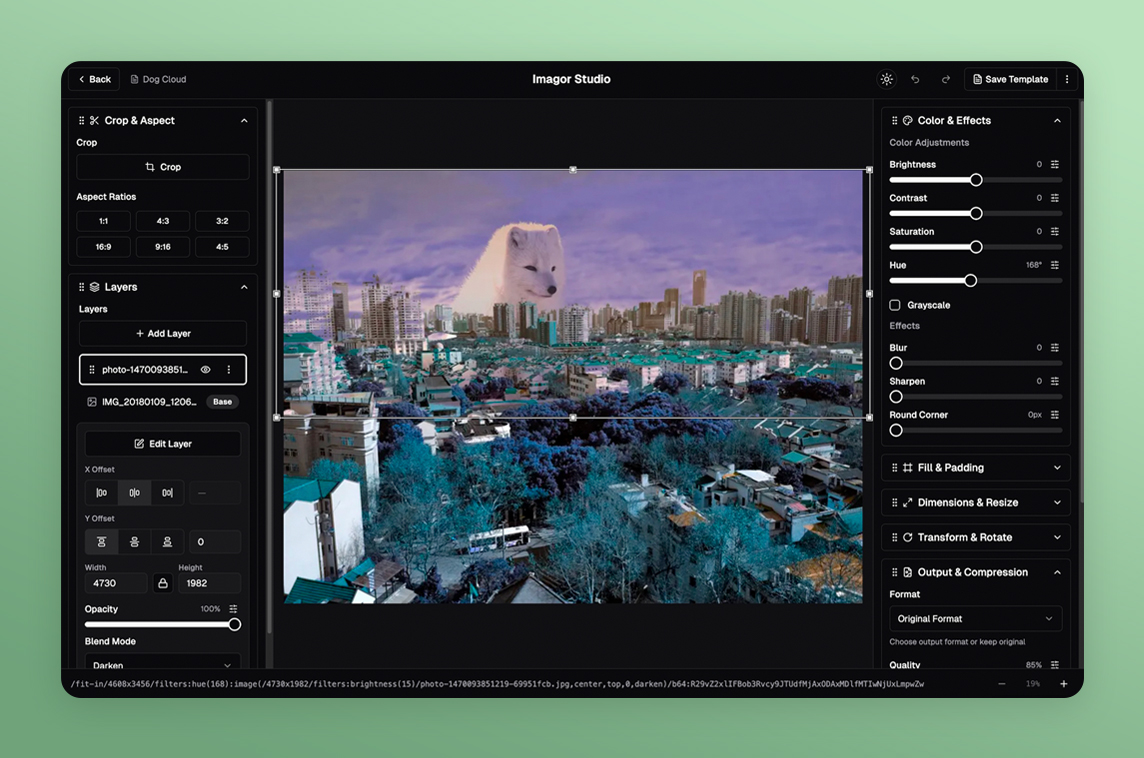Expand the Transform & Rotate section
This screenshot has height=758, width=1144.
pos(975,538)
